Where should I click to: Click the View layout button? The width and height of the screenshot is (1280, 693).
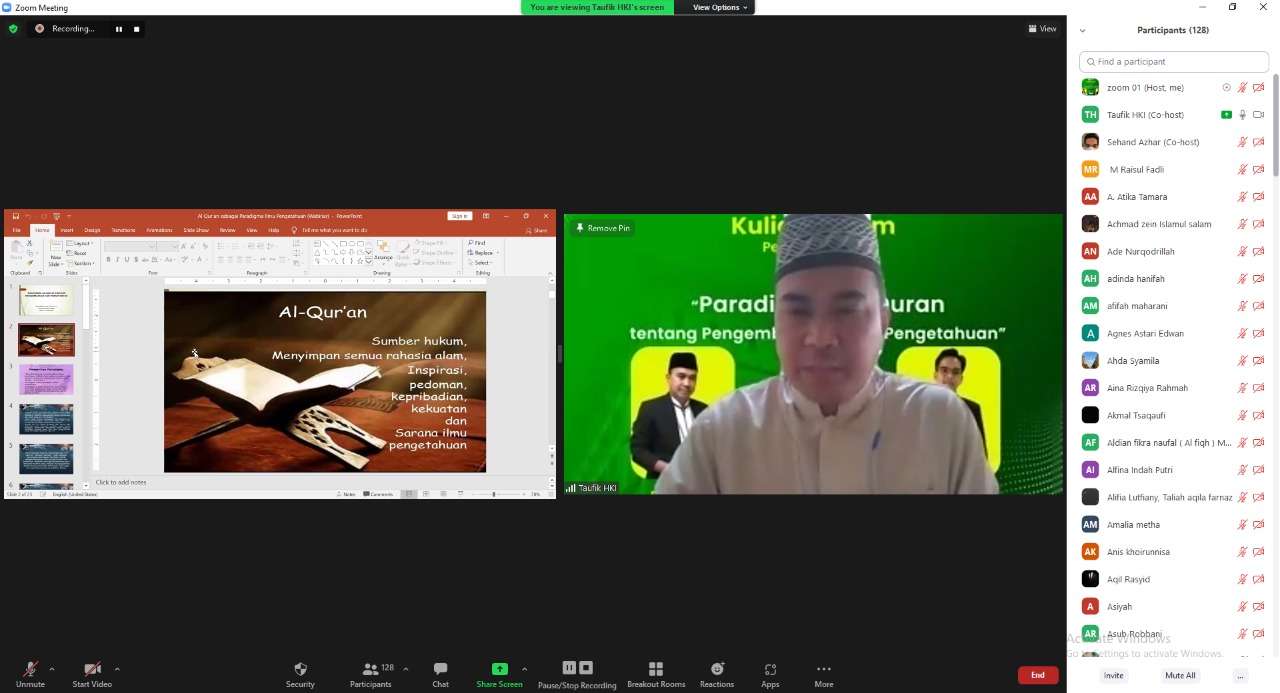[1042, 29]
